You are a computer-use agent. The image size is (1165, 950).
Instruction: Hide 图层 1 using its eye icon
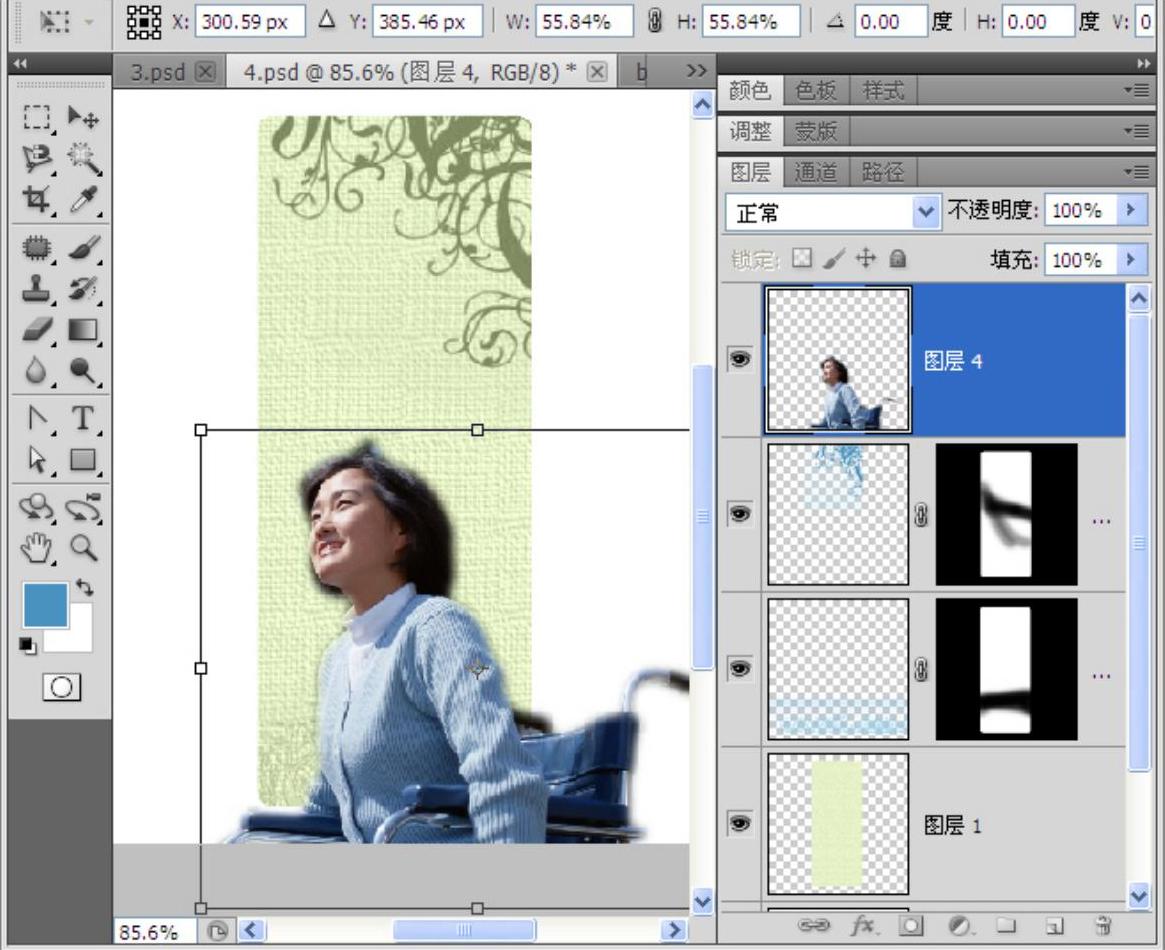tap(740, 823)
